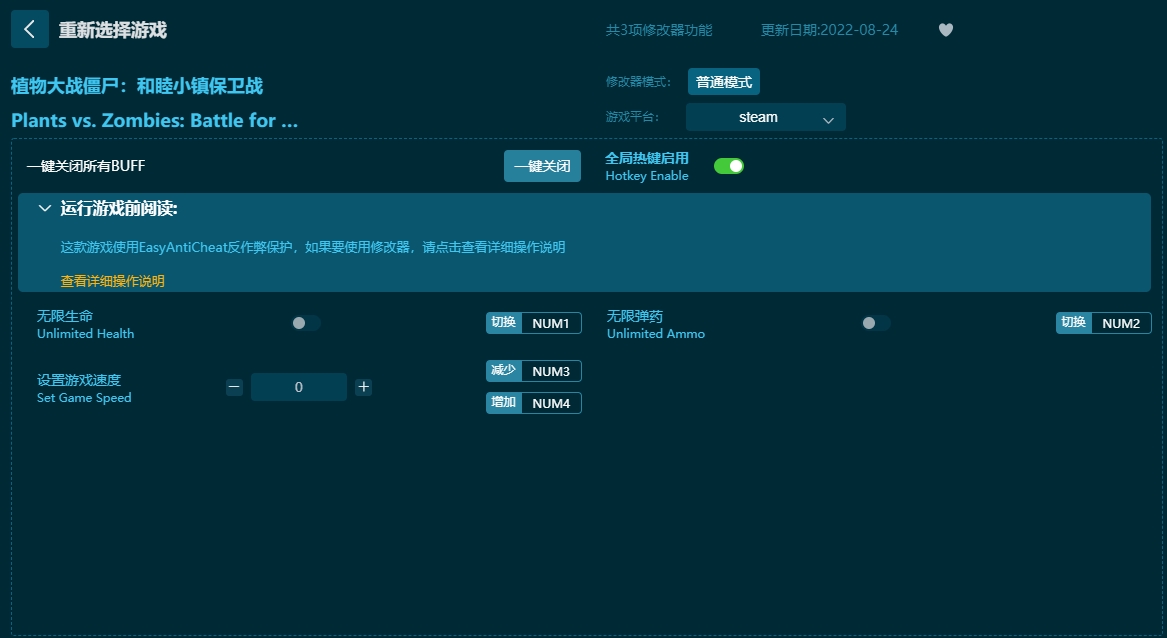Viewport: 1167px width, 638px height.
Task: Click the heart favorite icon
Action: point(945,30)
